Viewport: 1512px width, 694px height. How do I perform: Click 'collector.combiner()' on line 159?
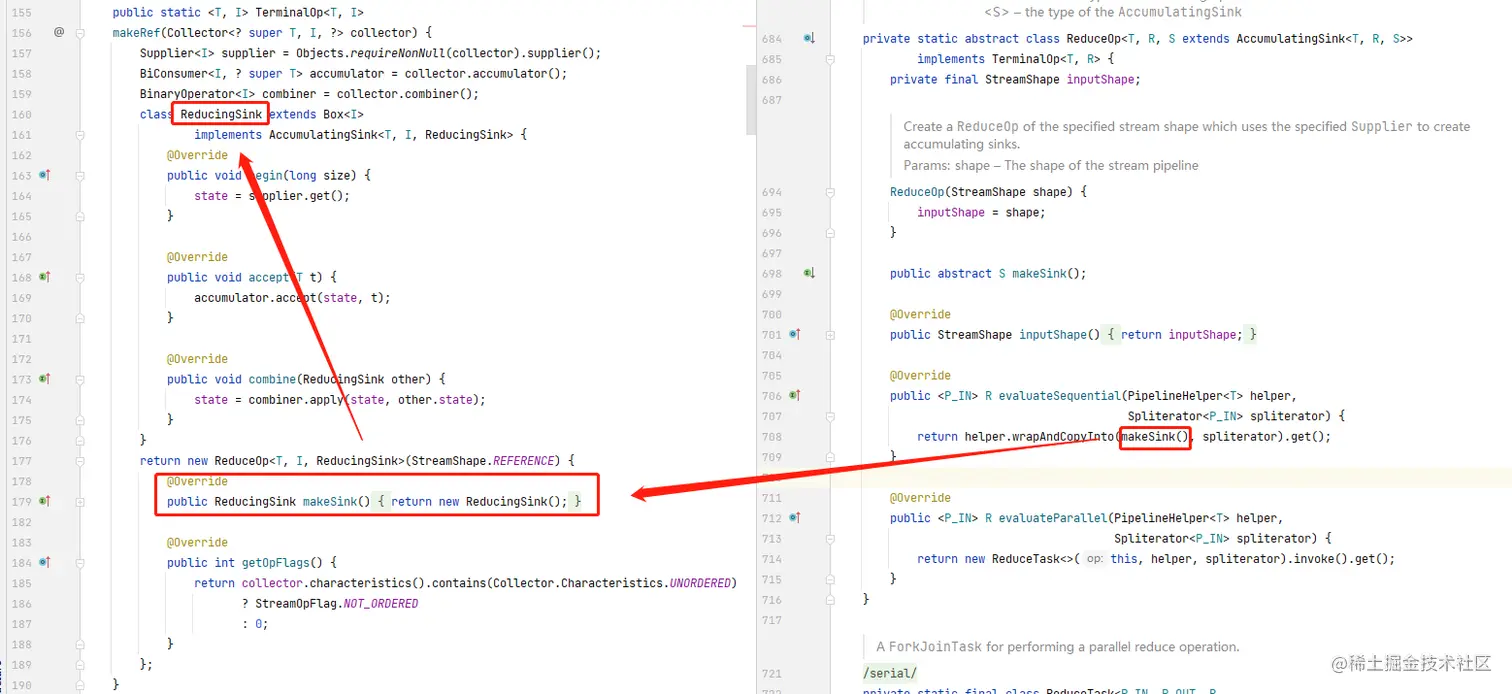[405, 93]
